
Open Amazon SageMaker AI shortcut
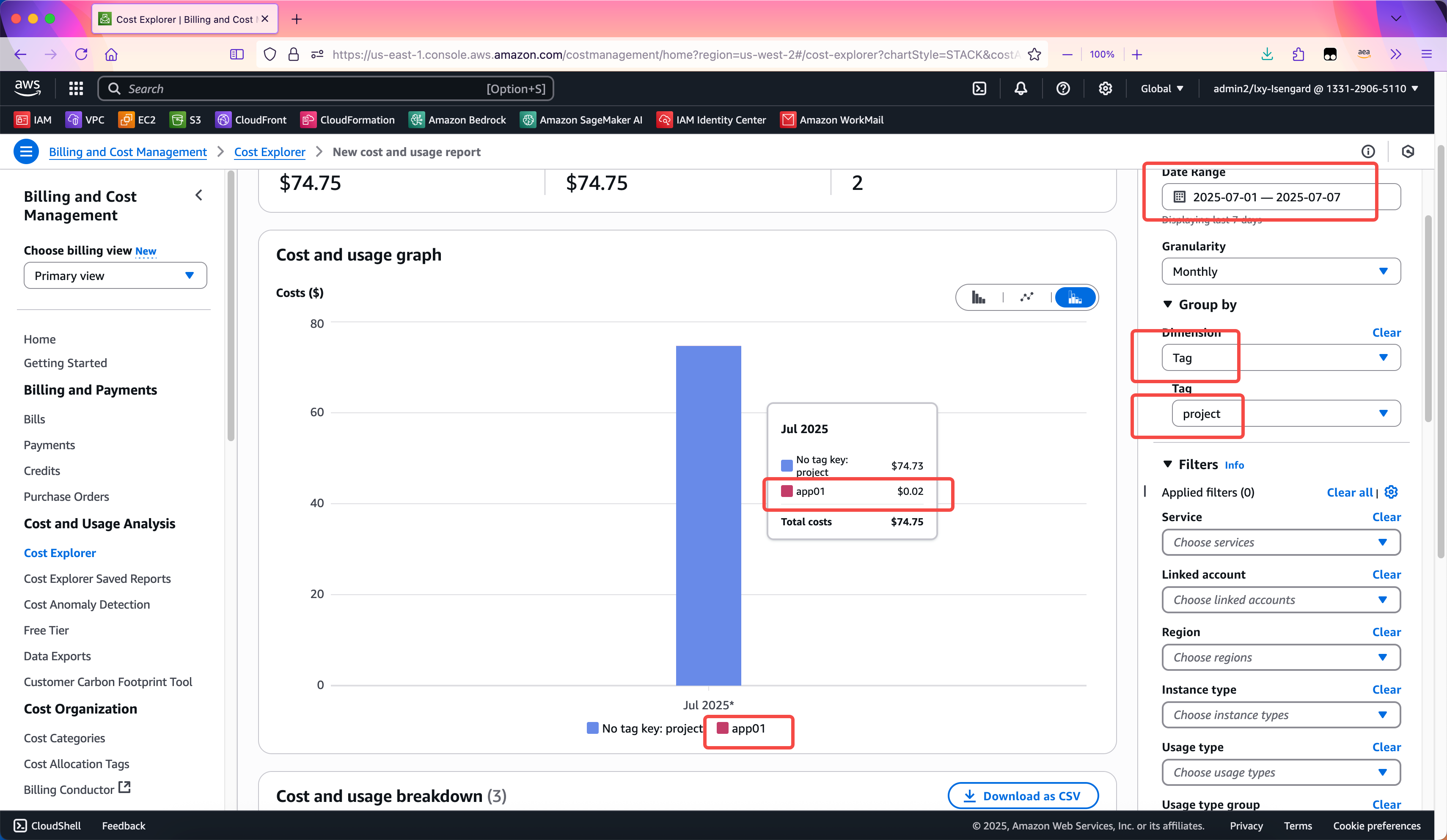(x=581, y=119)
